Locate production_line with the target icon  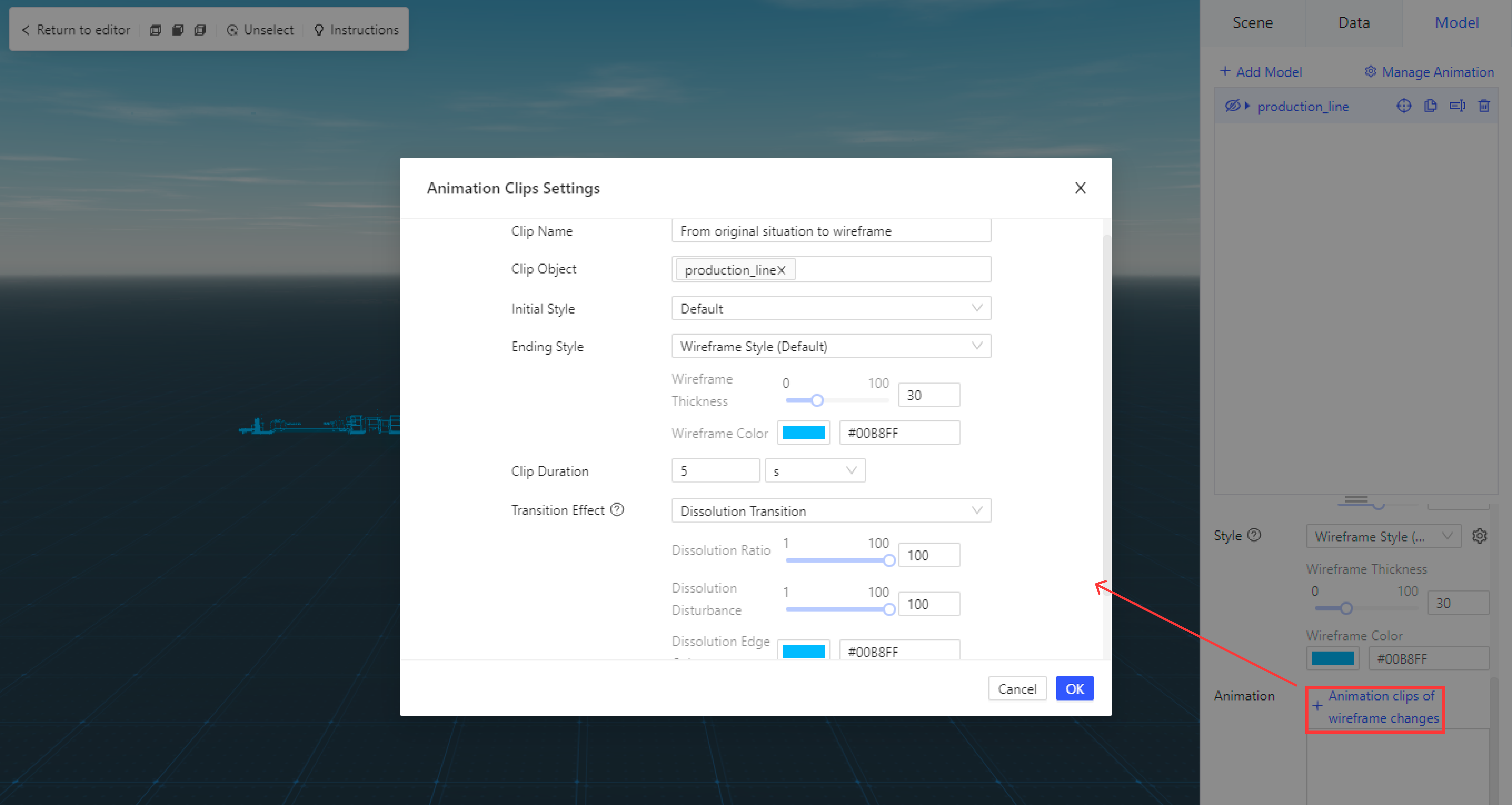click(1403, 106)
